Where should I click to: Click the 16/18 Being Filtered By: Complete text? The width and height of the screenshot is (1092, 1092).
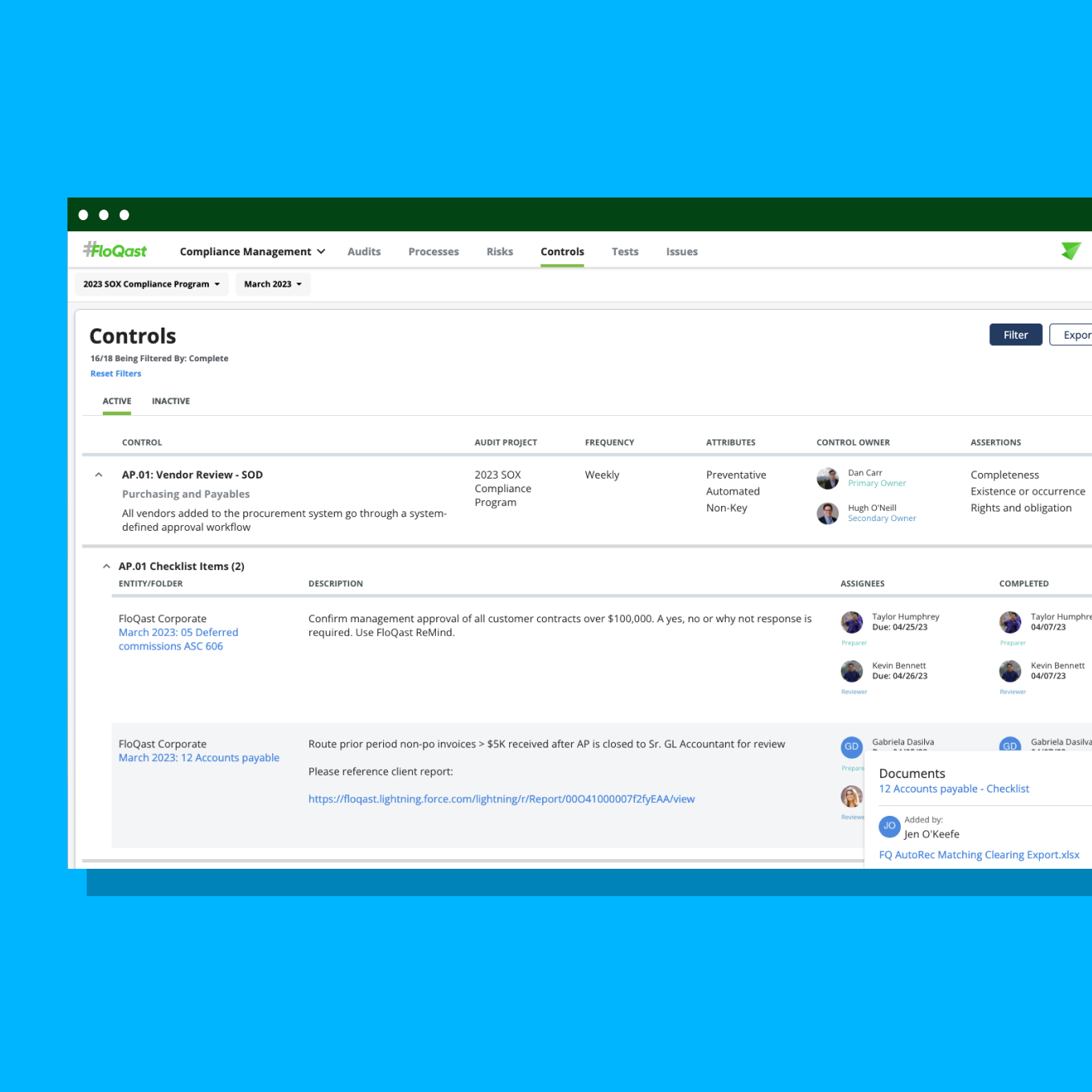tap(159, 358)
